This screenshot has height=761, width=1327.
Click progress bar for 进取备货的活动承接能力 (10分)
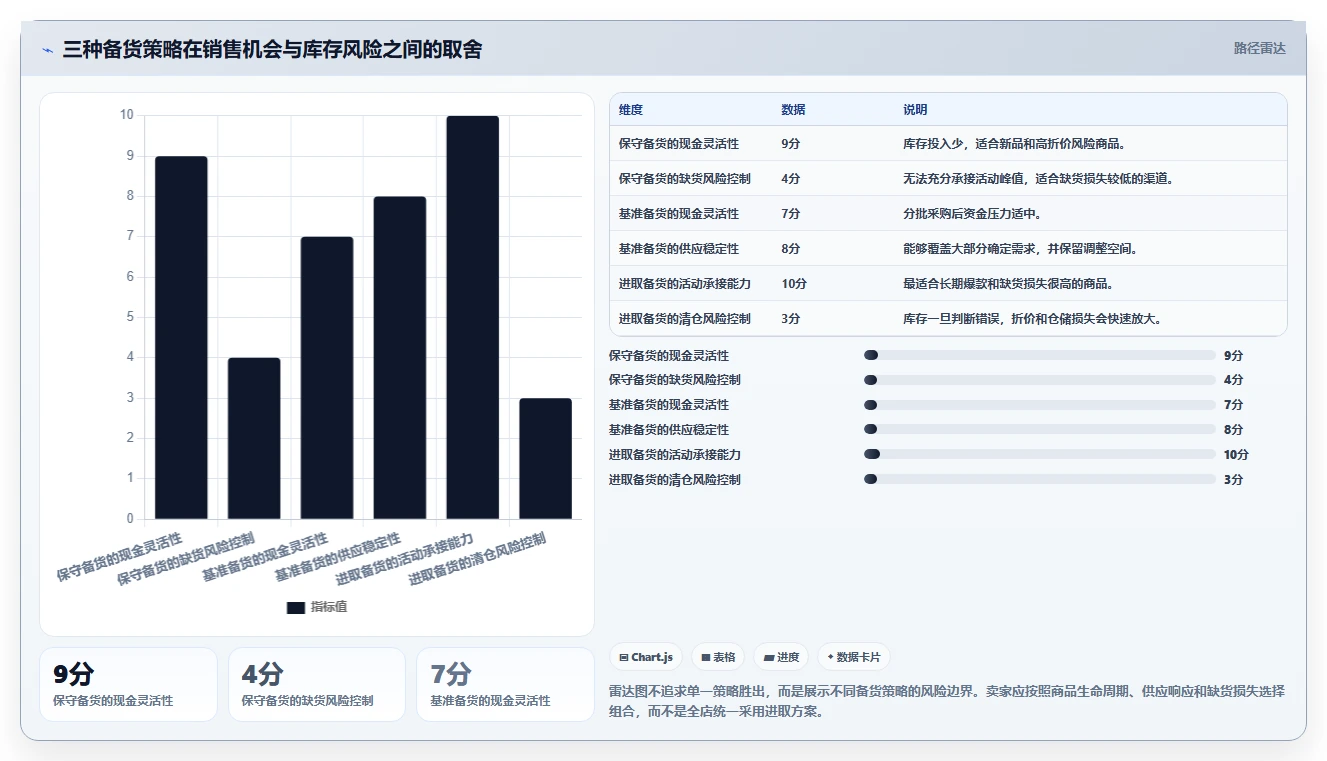pyautogui.click(x=1039, y=454)
